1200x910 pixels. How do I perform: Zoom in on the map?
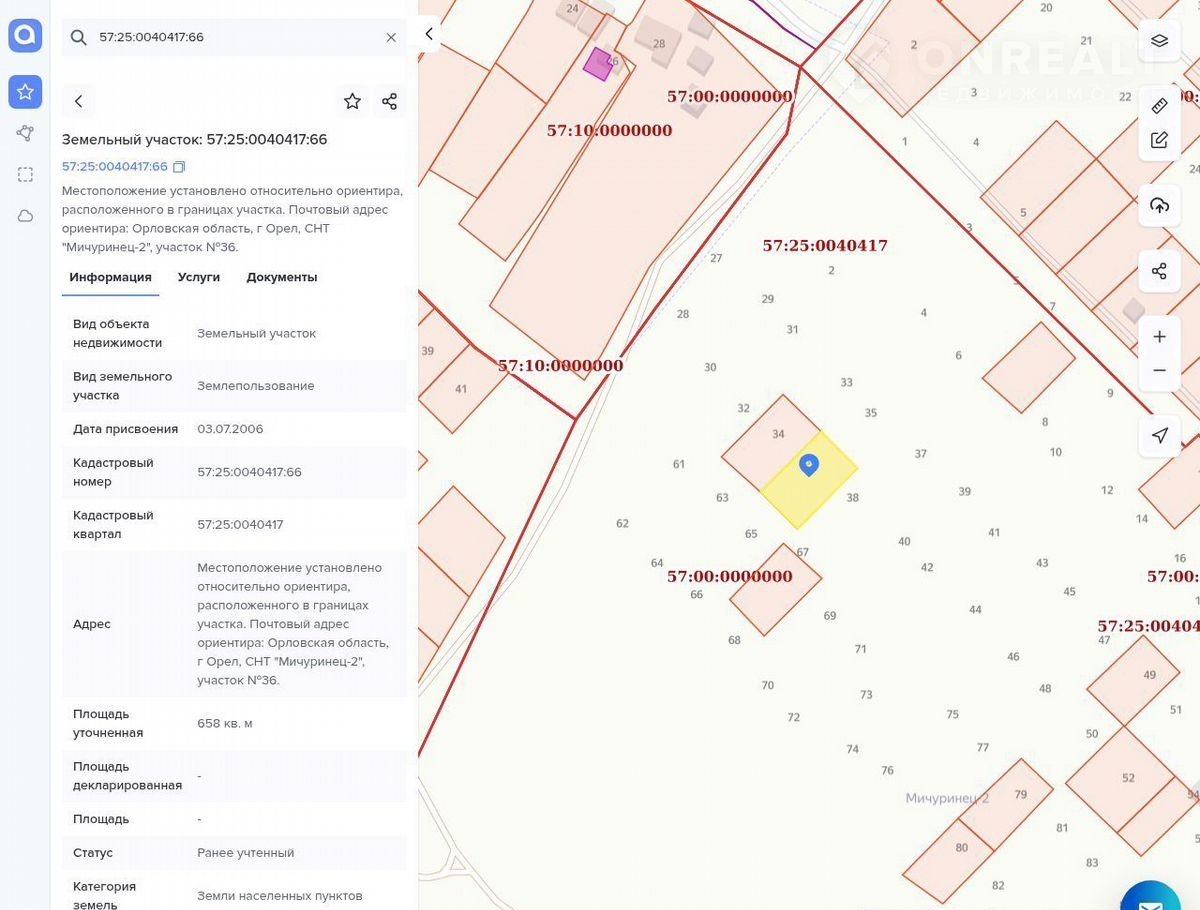tap(1159, 337)
